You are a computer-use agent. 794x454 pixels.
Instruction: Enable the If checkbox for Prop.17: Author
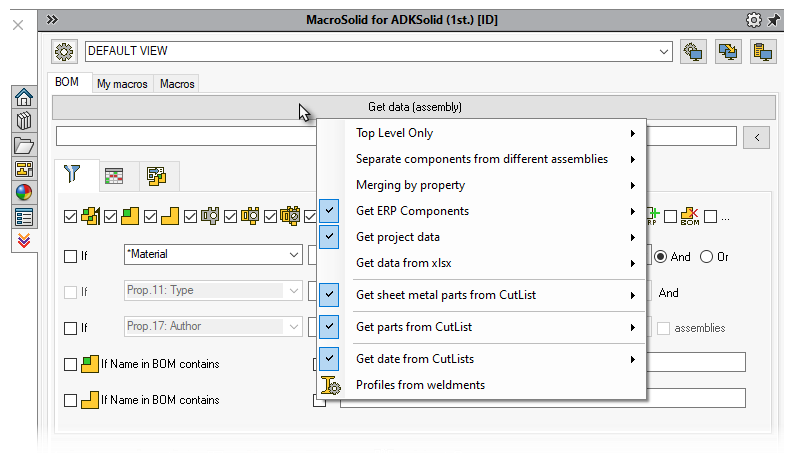pos(70,328)
